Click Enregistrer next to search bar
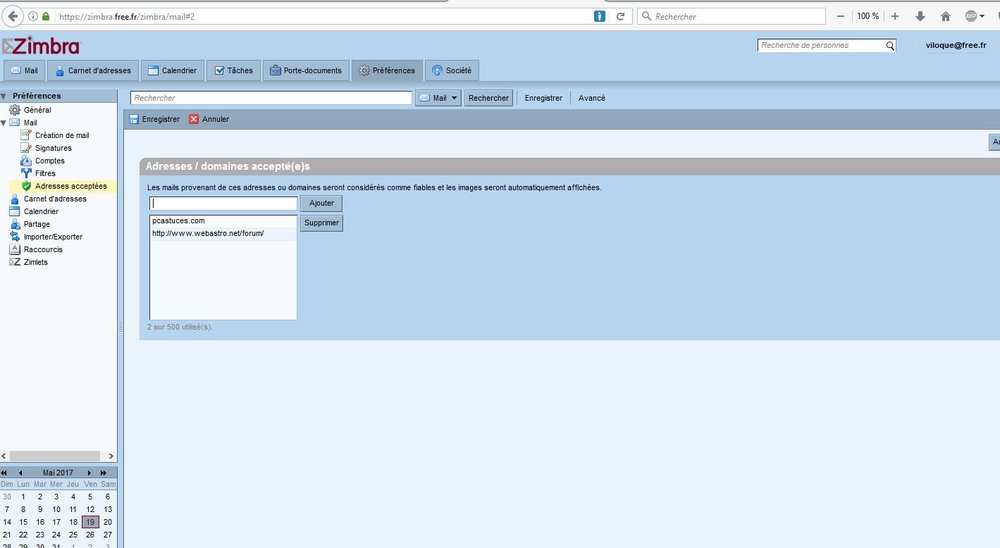 click(543, 98)
